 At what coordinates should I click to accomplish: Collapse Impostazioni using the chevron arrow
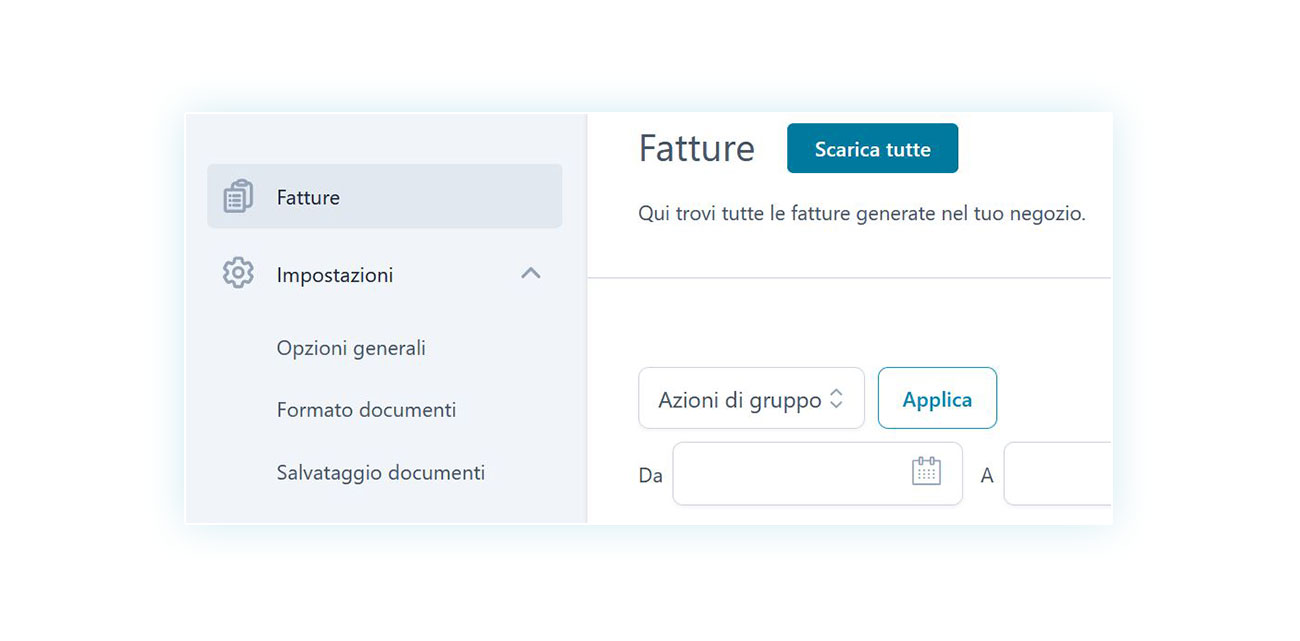tap(531, 273)
